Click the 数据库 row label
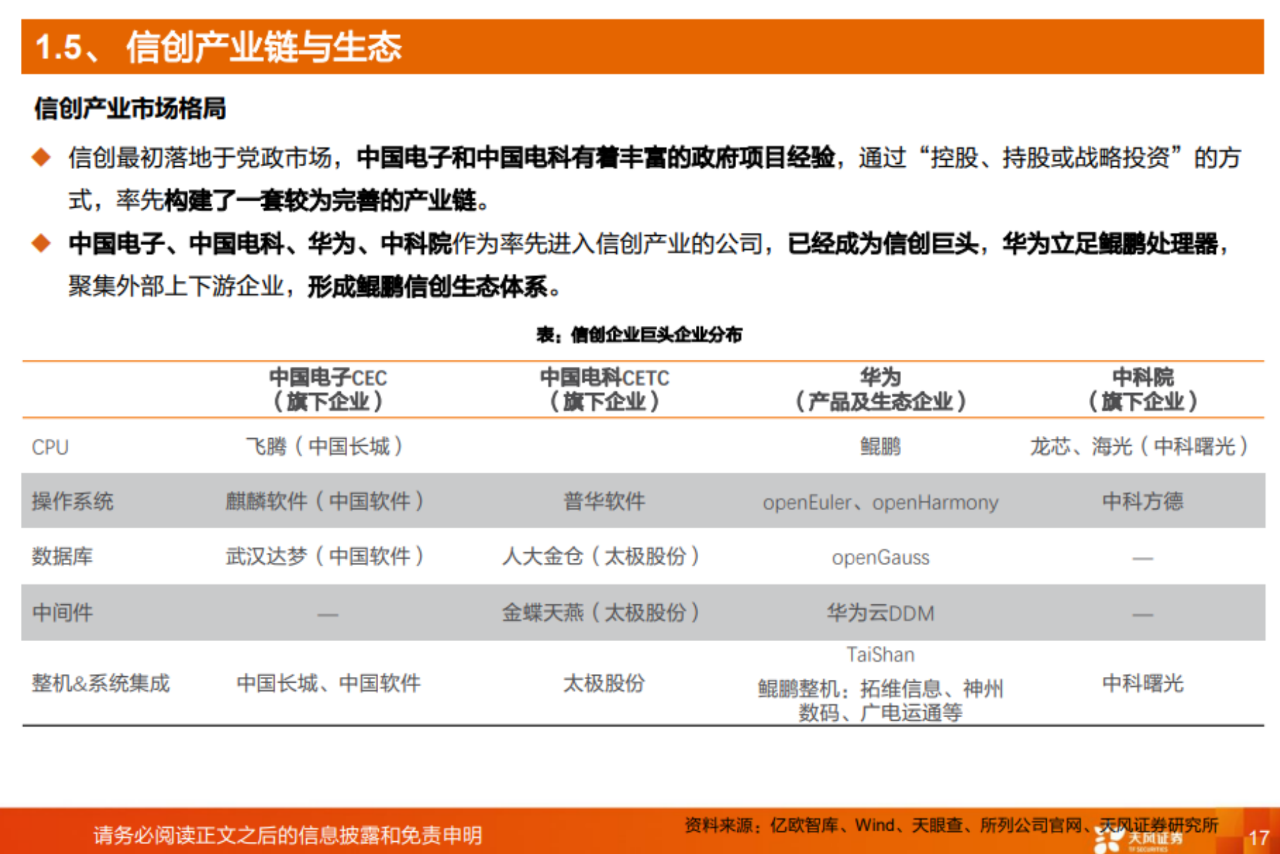This screenshot has width=1280, height=854. 62,557
